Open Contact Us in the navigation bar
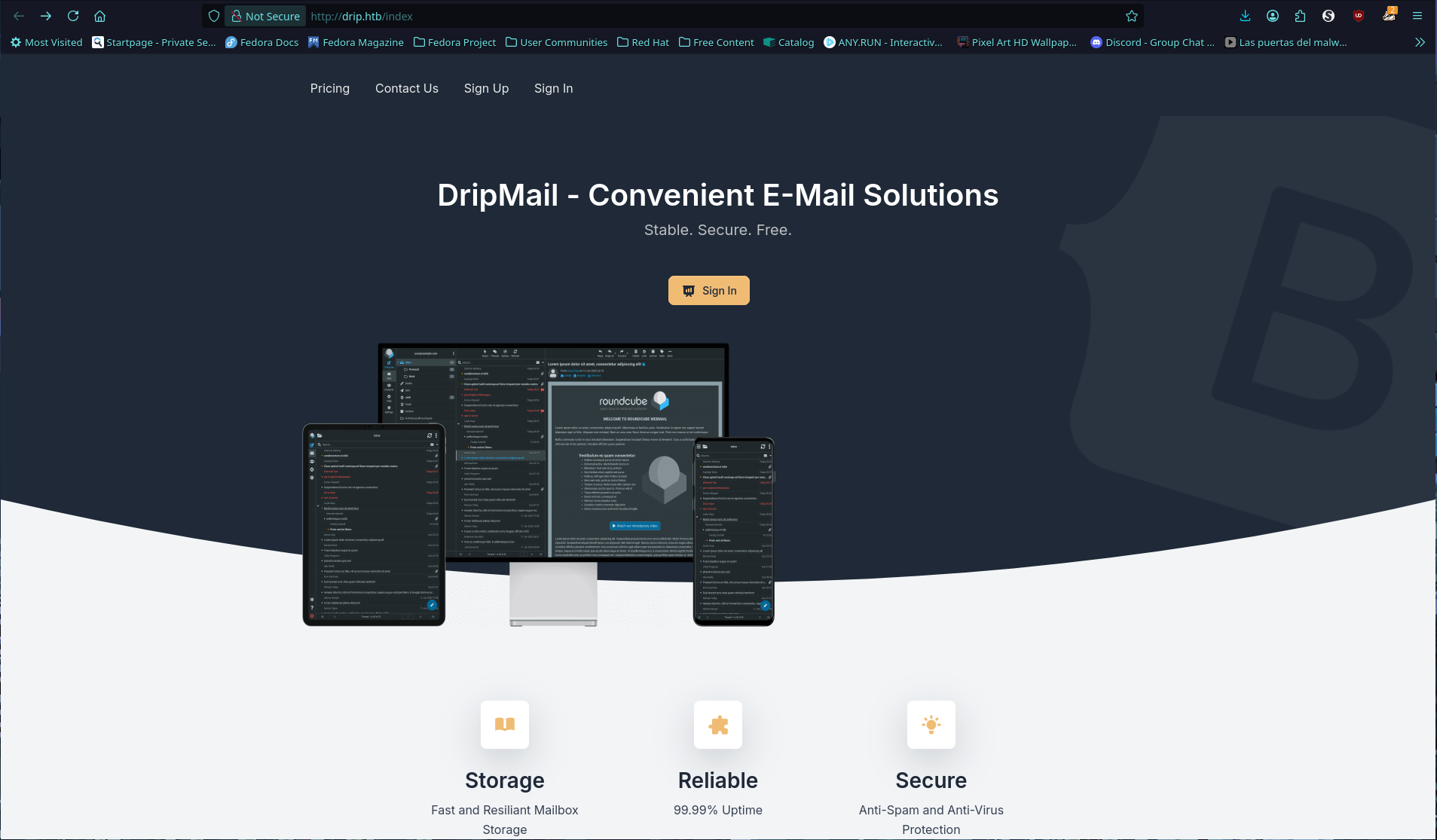This screenshot has height=840, width=1437. (x=407, y=88)
